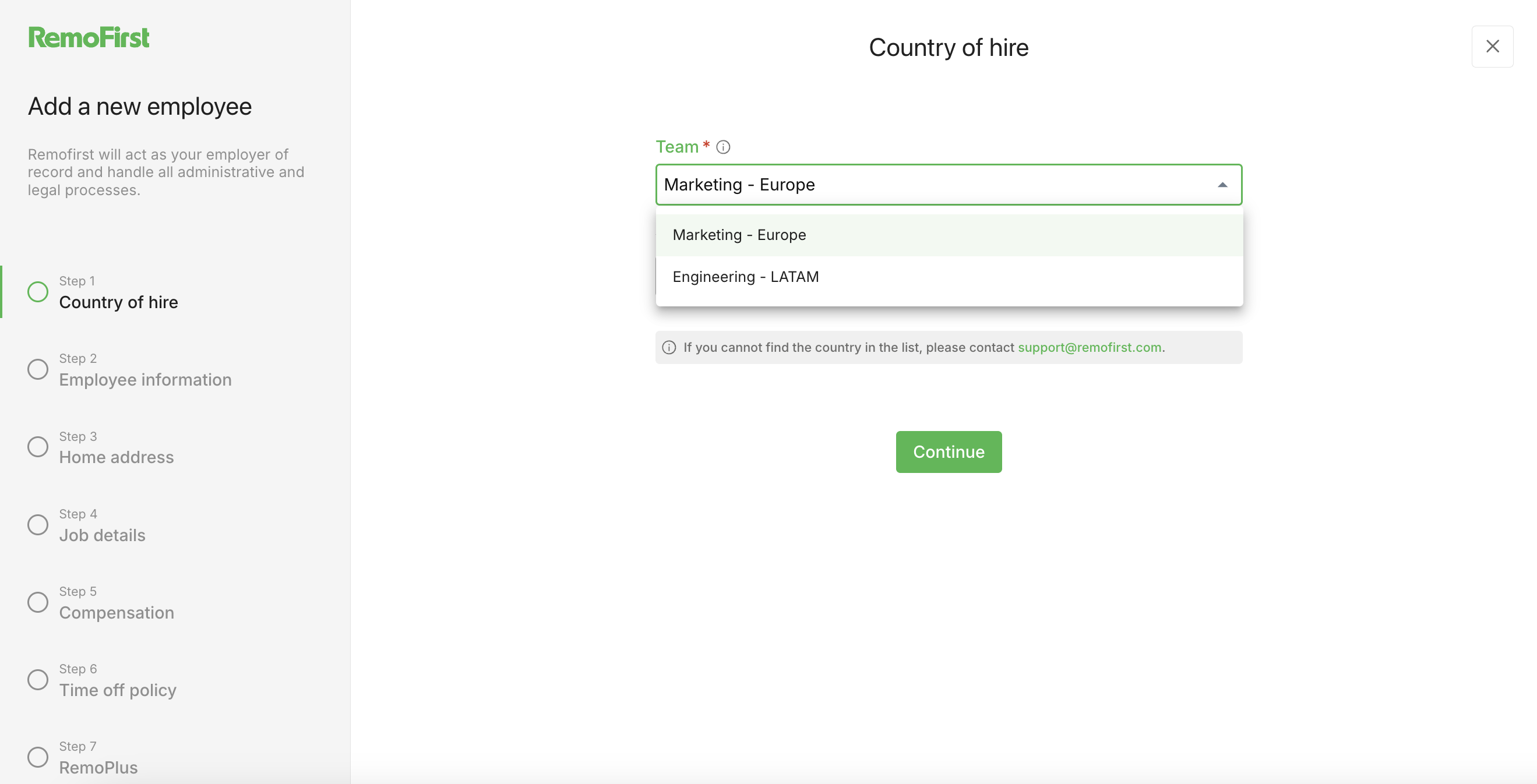Screen dimensions: 1537x784
Task: Click the RemoFirst logo
Action: [x=89, y=38]
